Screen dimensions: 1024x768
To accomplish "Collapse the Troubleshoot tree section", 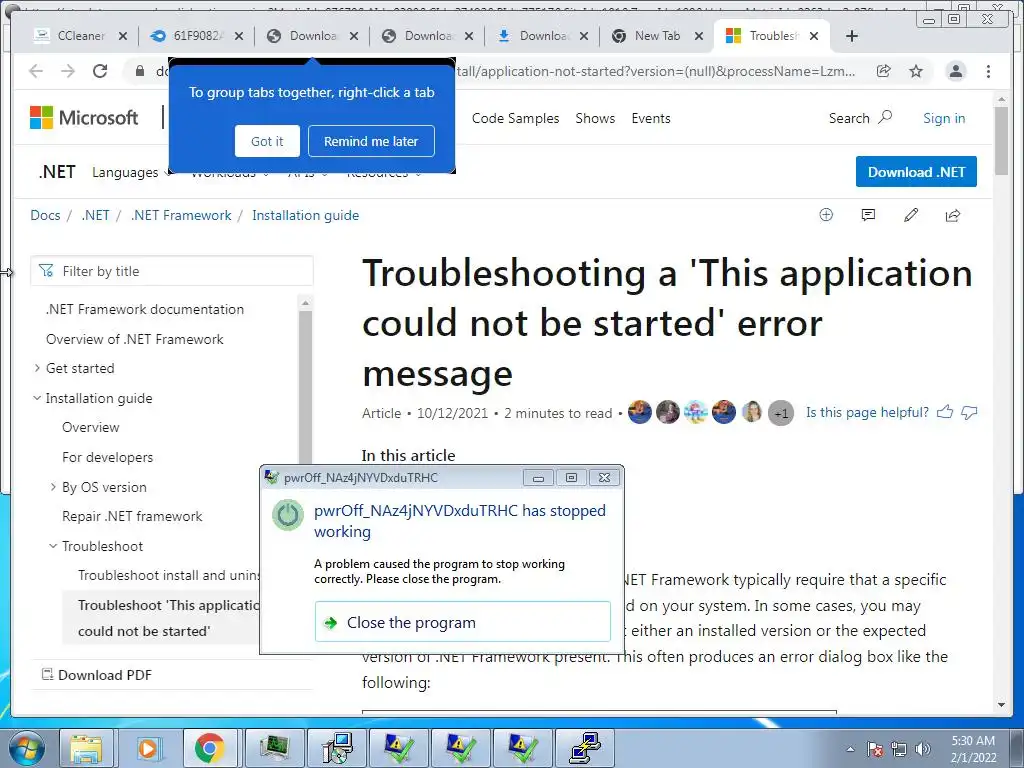I will 53,546.
